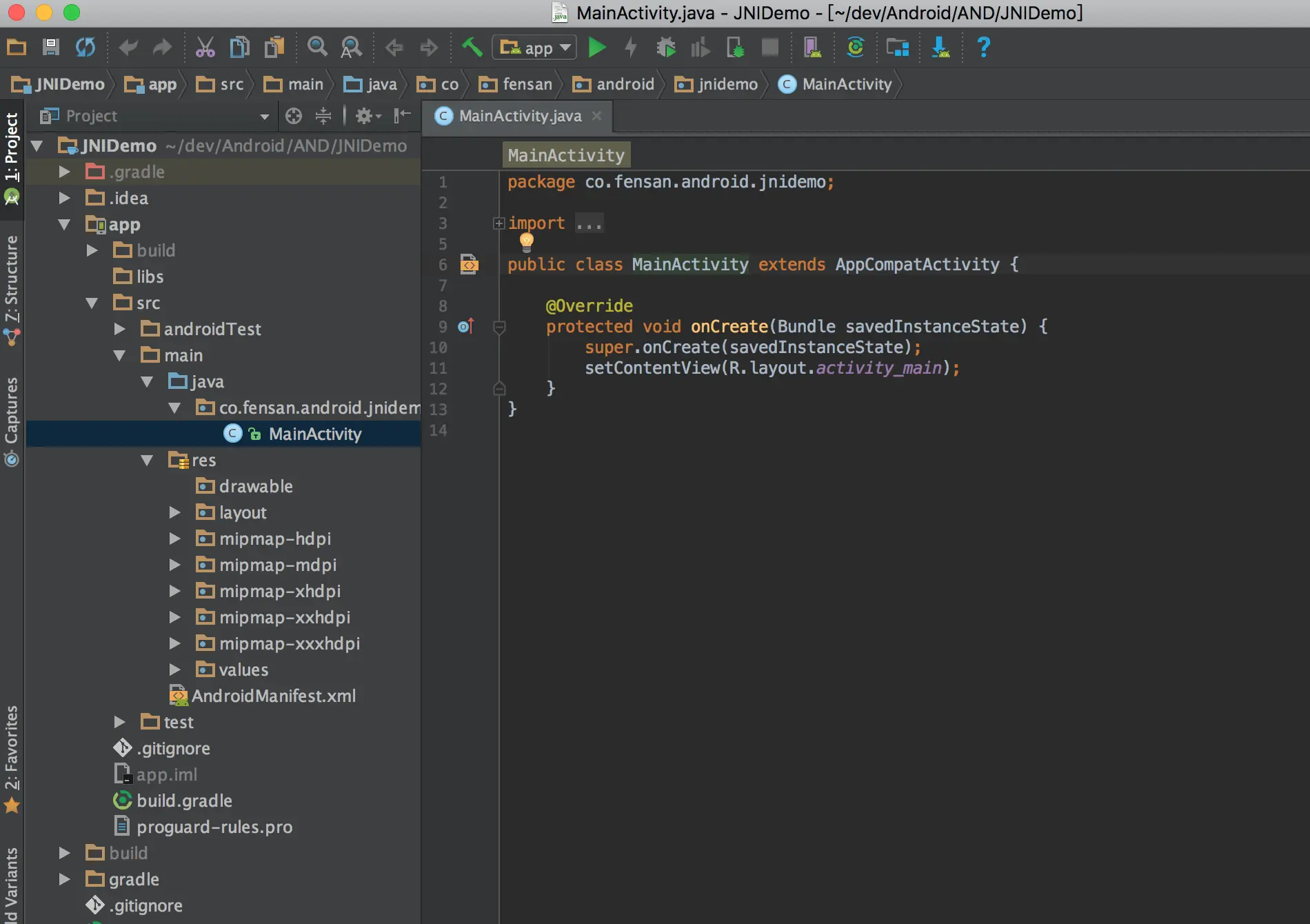Click the green Run app button
1310x924 pixels.
pyautogui.click(x=596, y=48)
